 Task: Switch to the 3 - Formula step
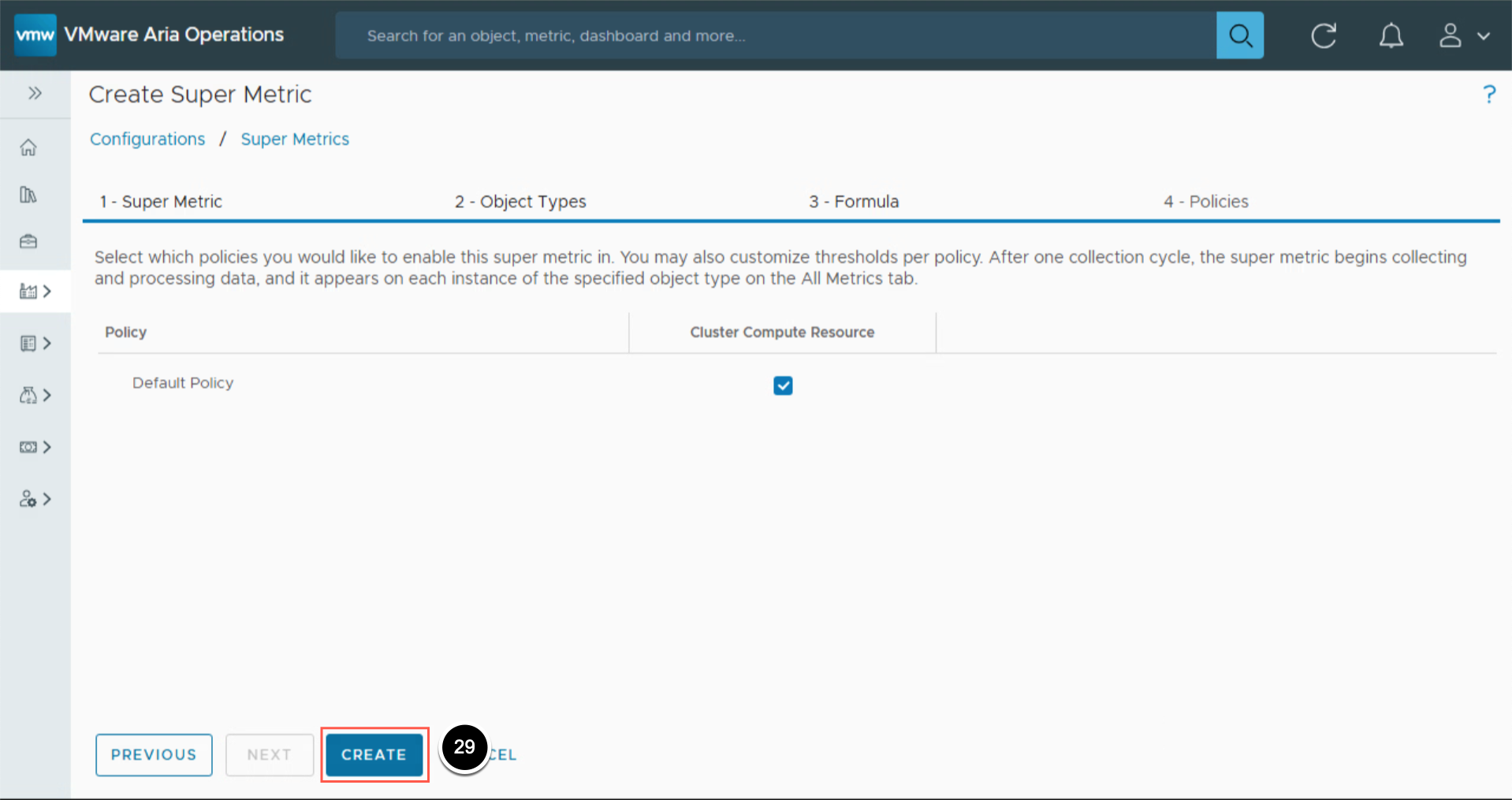coord(854,202)
